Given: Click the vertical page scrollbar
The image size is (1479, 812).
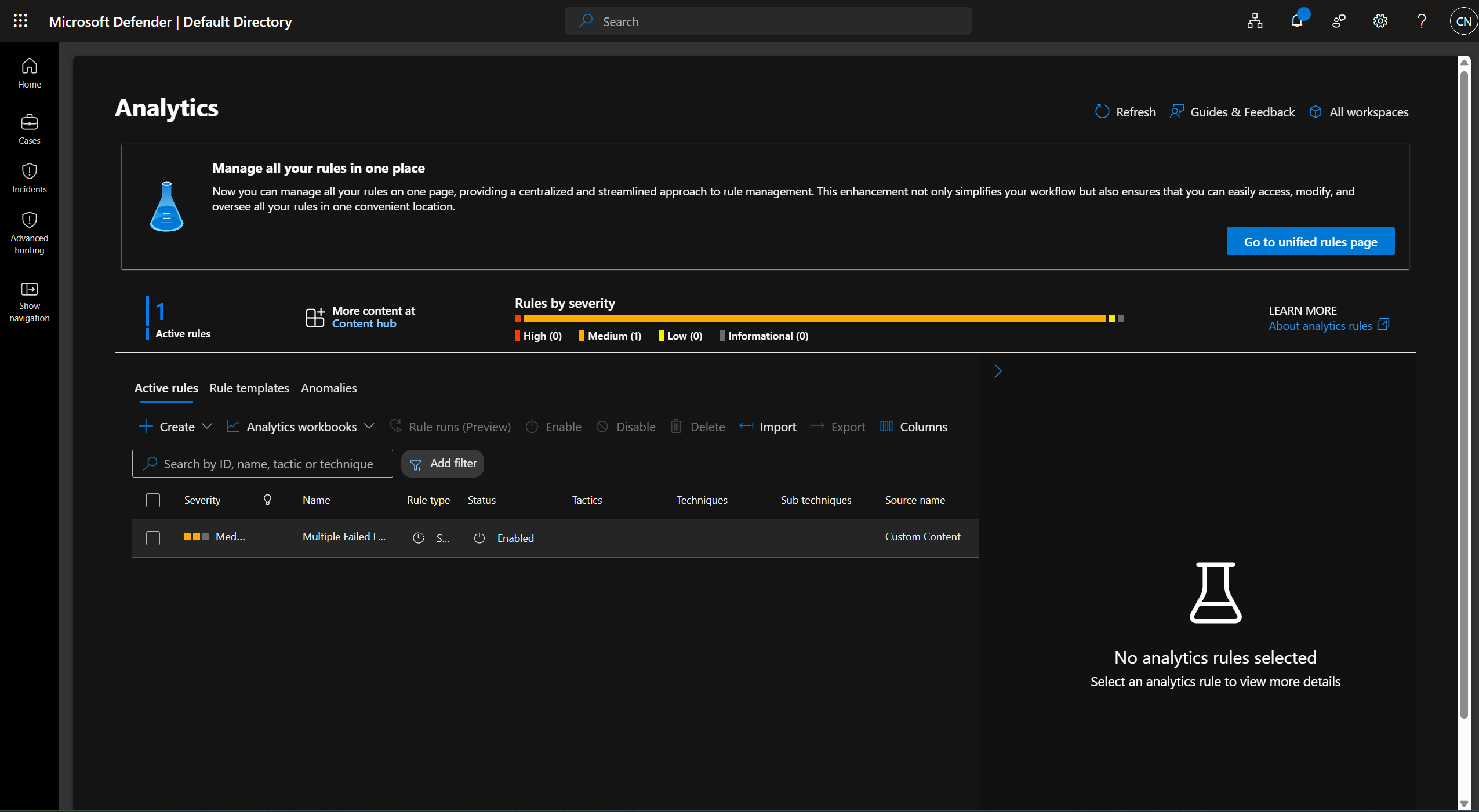Looking at the screenshot, I should [x=1464, y=394].
